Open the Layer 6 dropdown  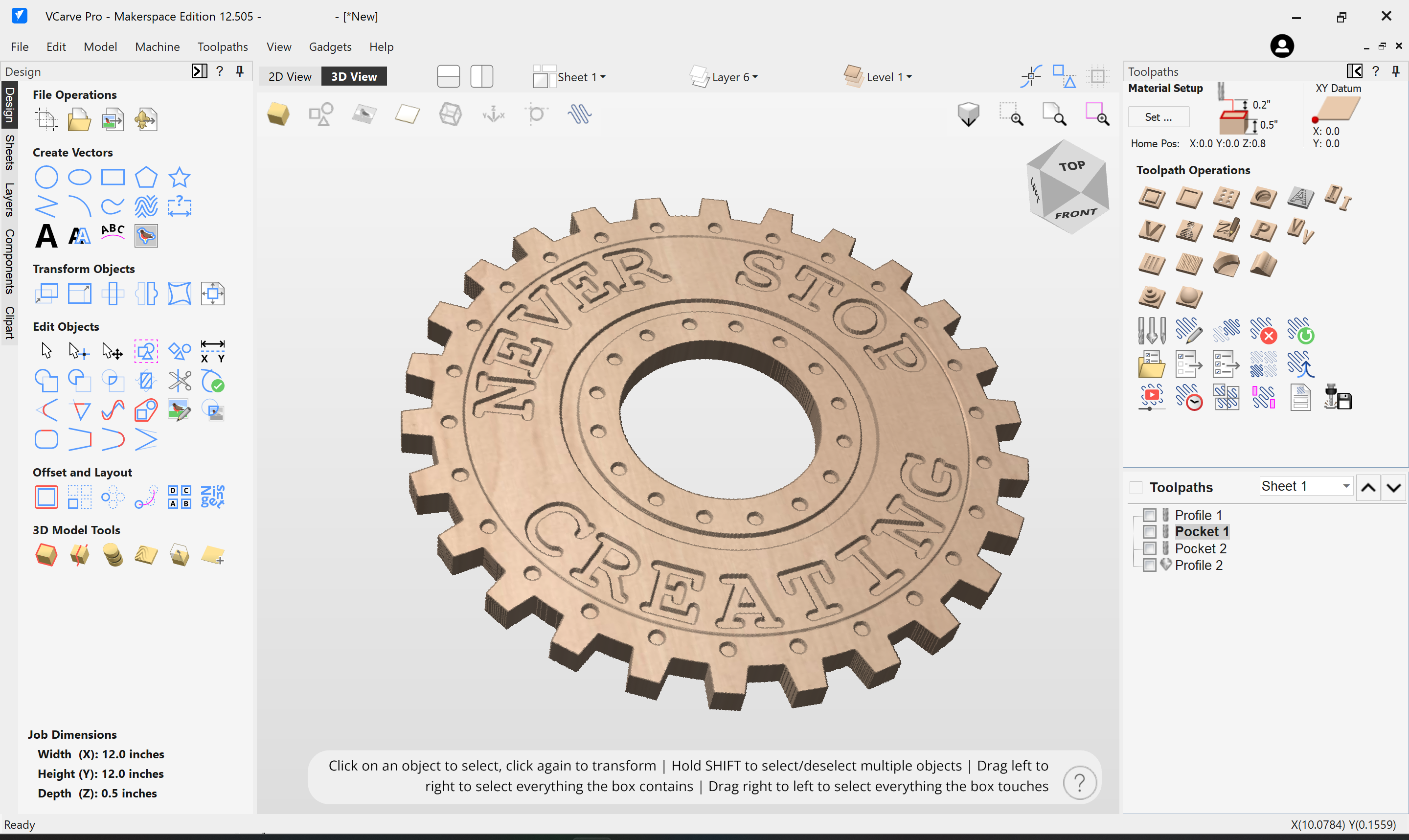click(x=733, y=76)
